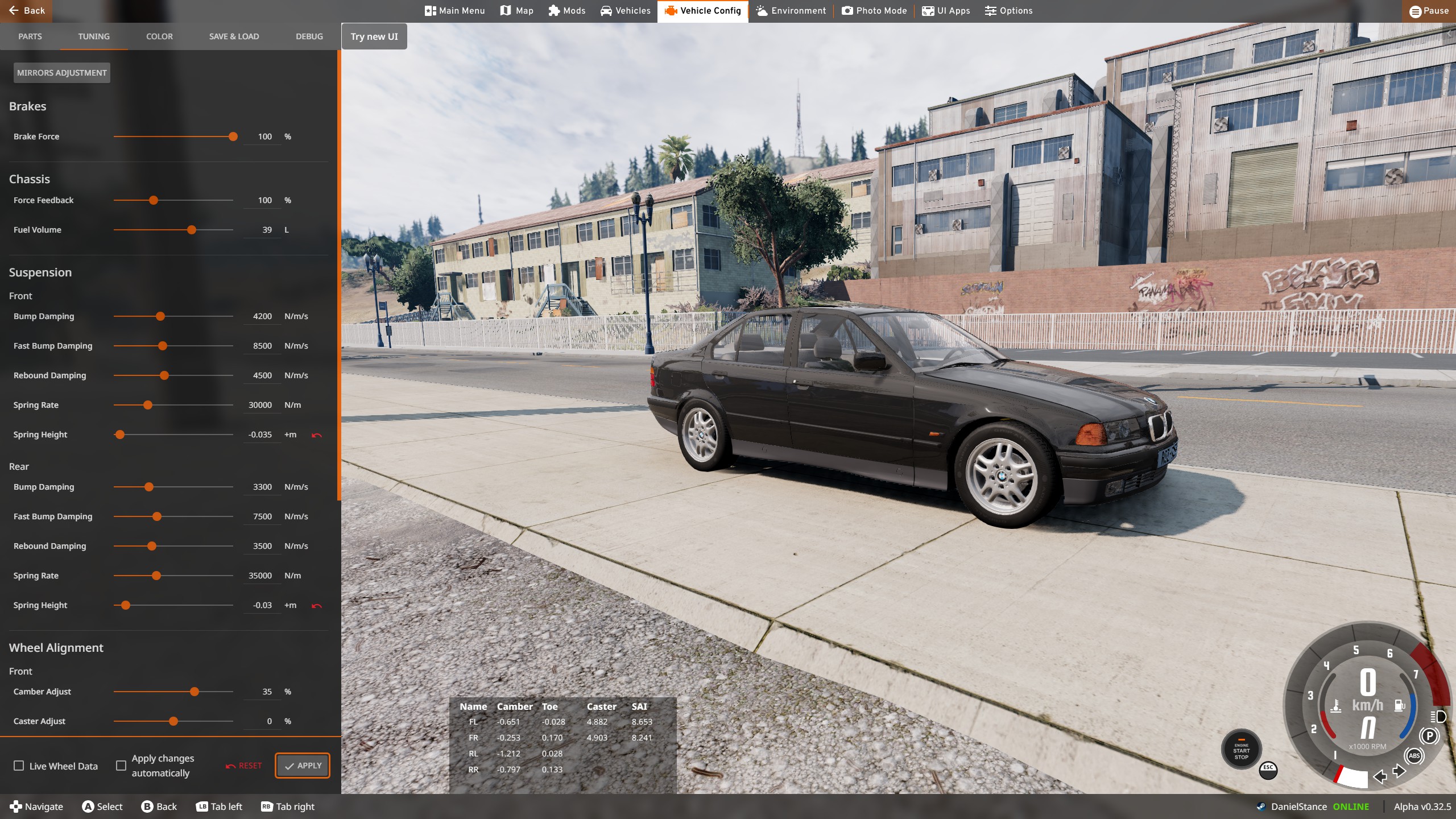Click the Pause button top right
The width and height of the screenshot is (1456, 819).
point(1429,11)
